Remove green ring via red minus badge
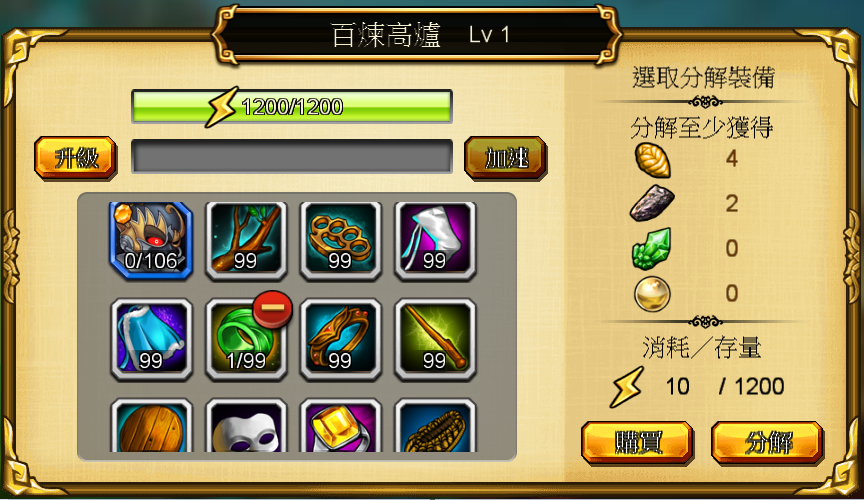Viewport: 864px width, 500px height. point(272,309)
